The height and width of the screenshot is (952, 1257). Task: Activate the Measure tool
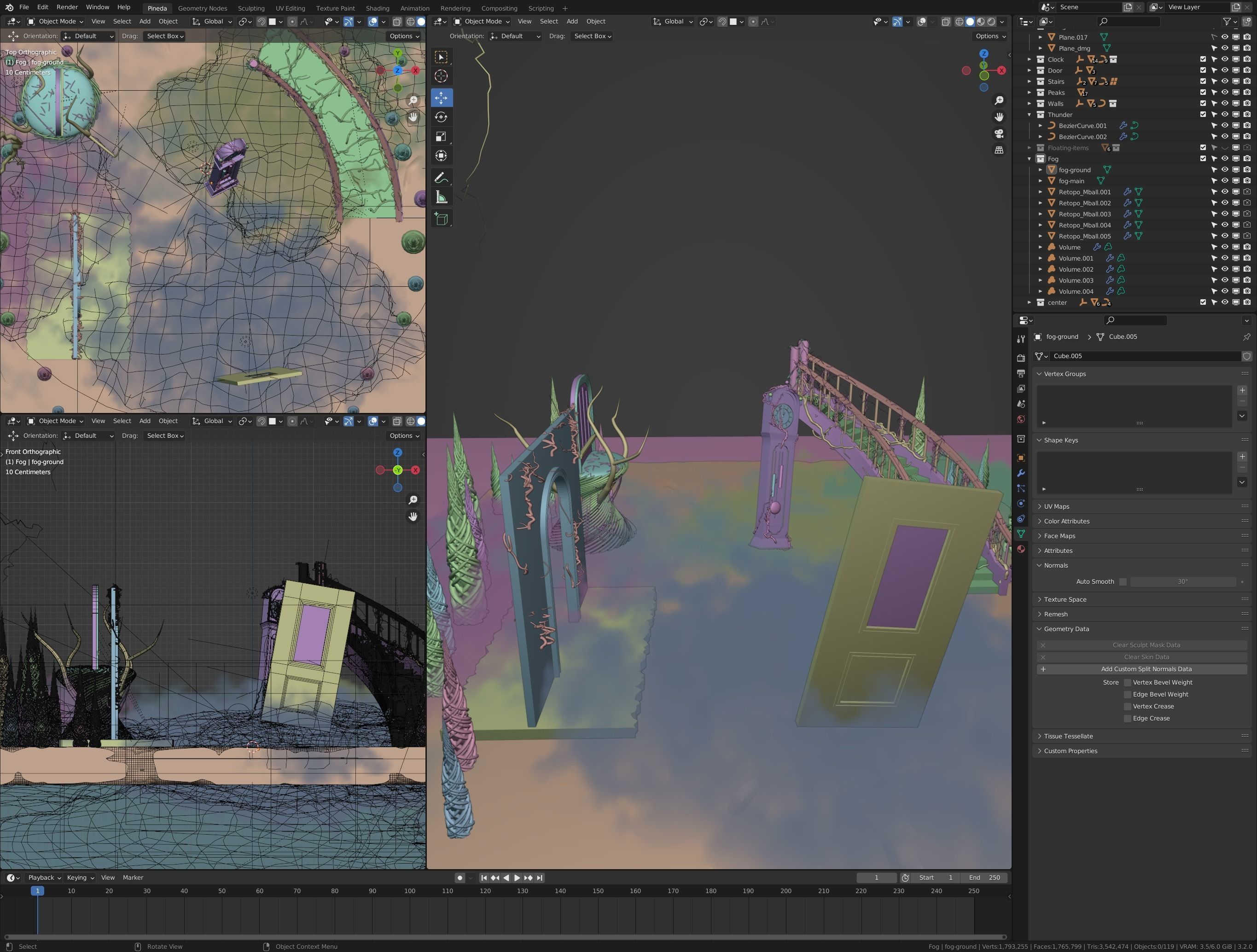pos(441,197)
